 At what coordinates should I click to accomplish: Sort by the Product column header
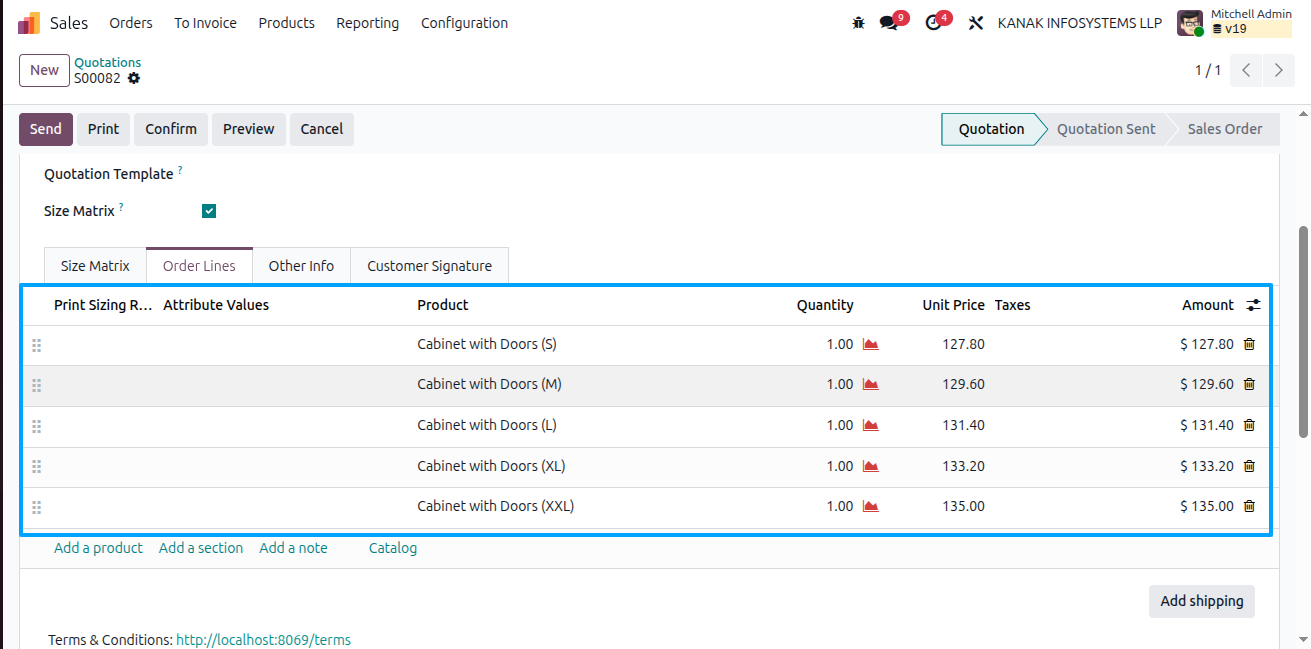click(x=443, y=305)
